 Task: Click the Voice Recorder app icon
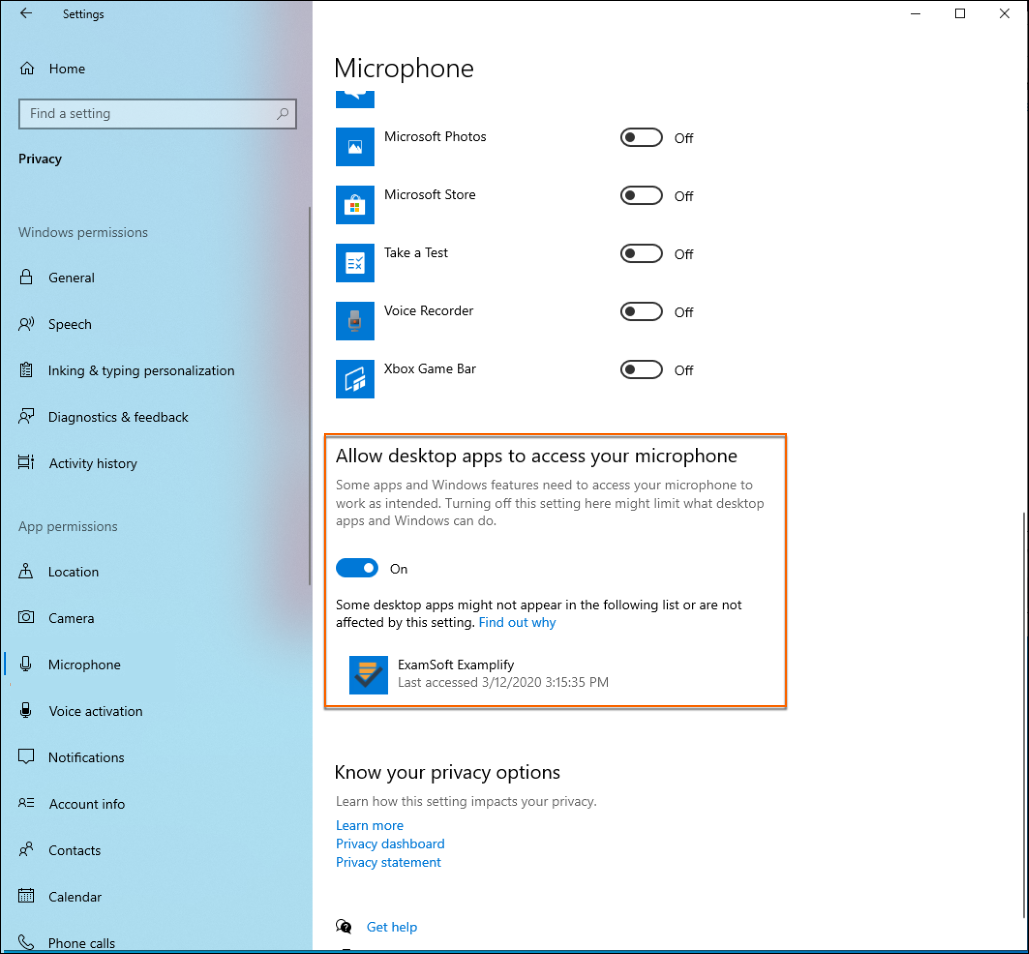(355, 321)
